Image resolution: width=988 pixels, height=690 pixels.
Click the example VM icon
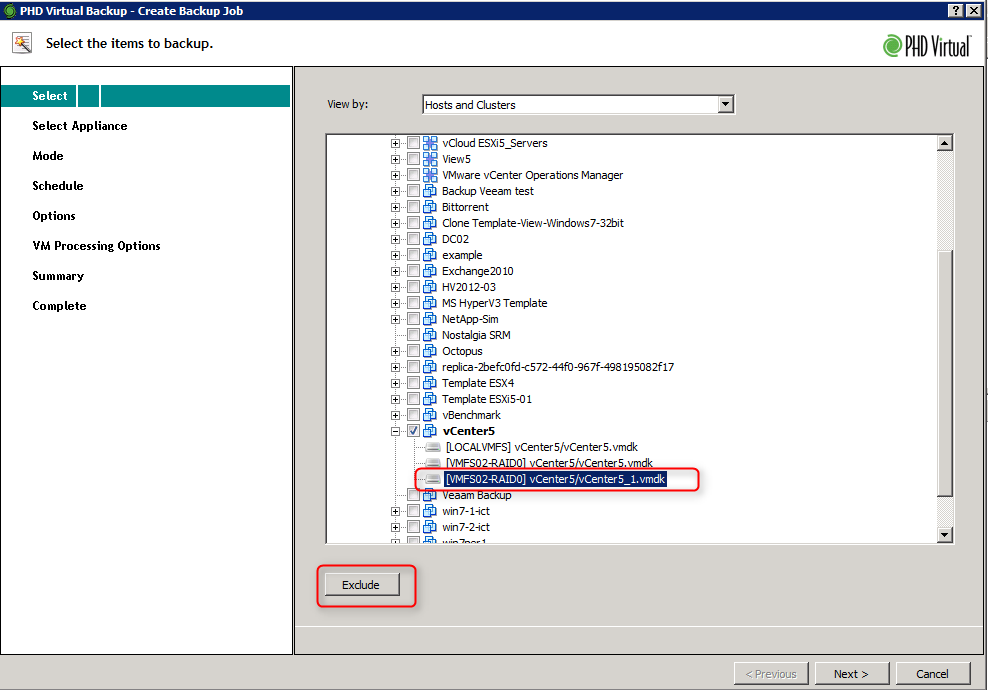point(430,255)
